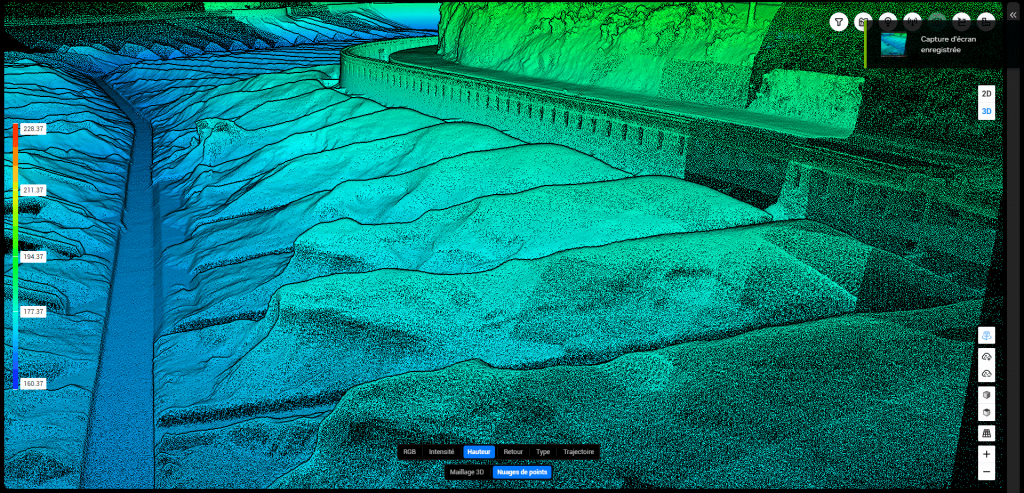The width and height of the screenshot is (1024, 493).
Task: Zoom out with the minus button
Action: pos(986,471)
